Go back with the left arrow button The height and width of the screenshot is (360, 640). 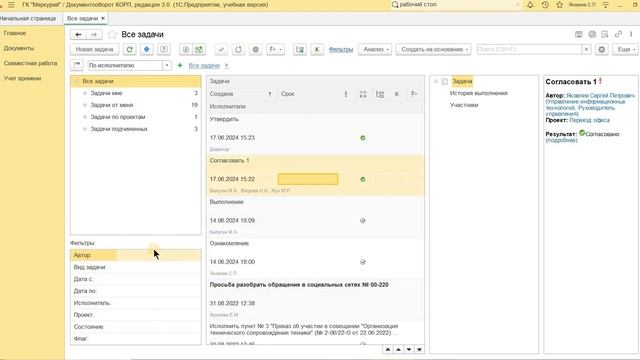(78, 35)
